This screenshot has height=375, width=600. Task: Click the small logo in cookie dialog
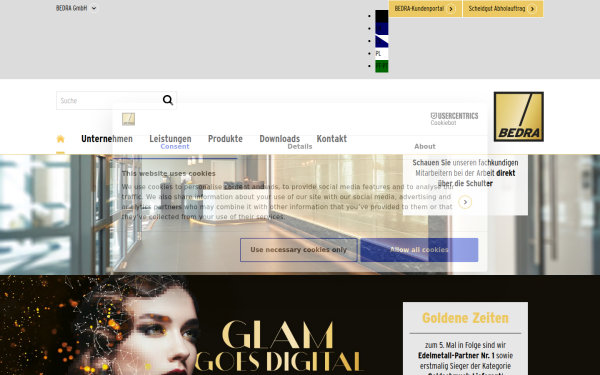click(129, 119)
